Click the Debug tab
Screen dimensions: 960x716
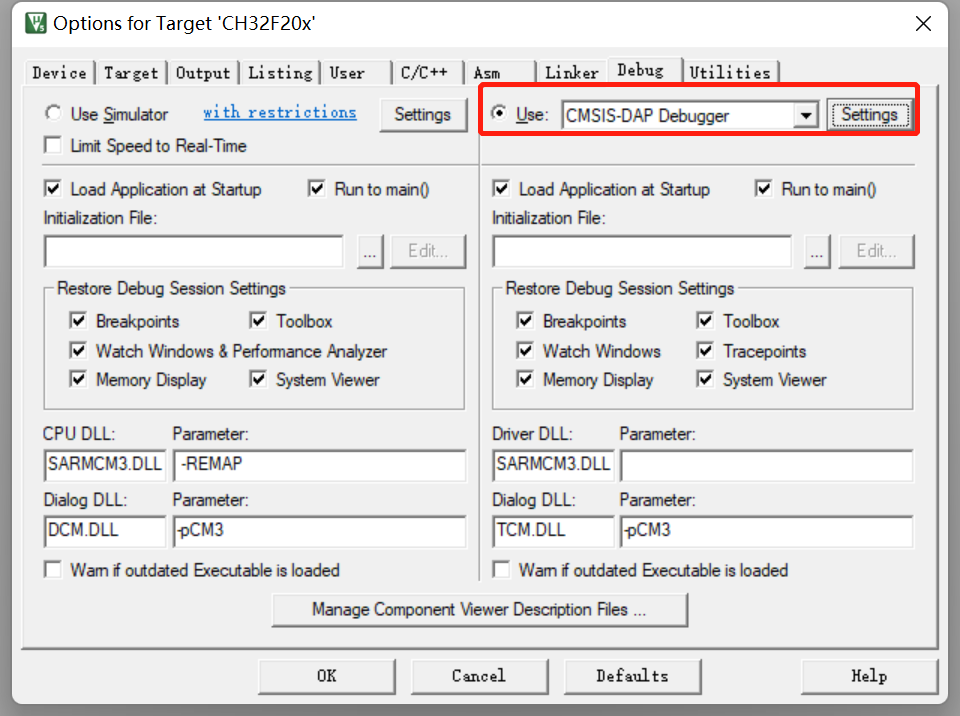click(x=643, y=70)
